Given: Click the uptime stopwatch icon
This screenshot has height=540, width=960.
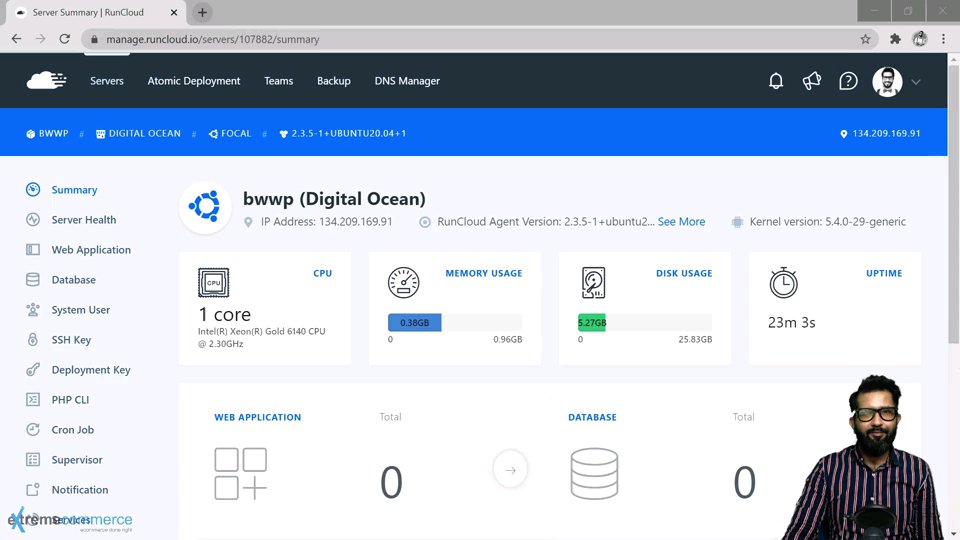Looking at the screenshot, I should pyautogui.click(x=784, y=282).
